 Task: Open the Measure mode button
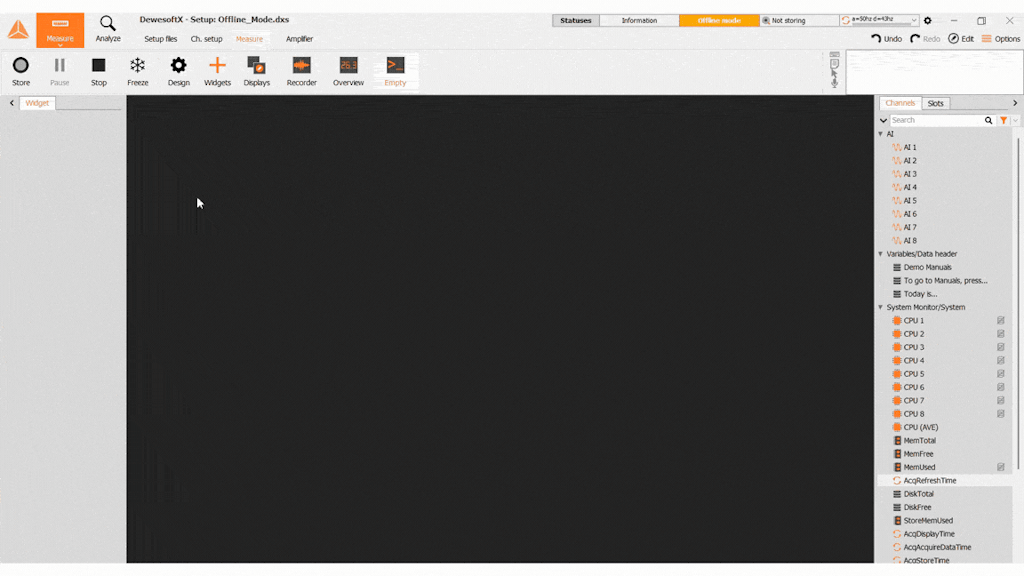(59, 30)
